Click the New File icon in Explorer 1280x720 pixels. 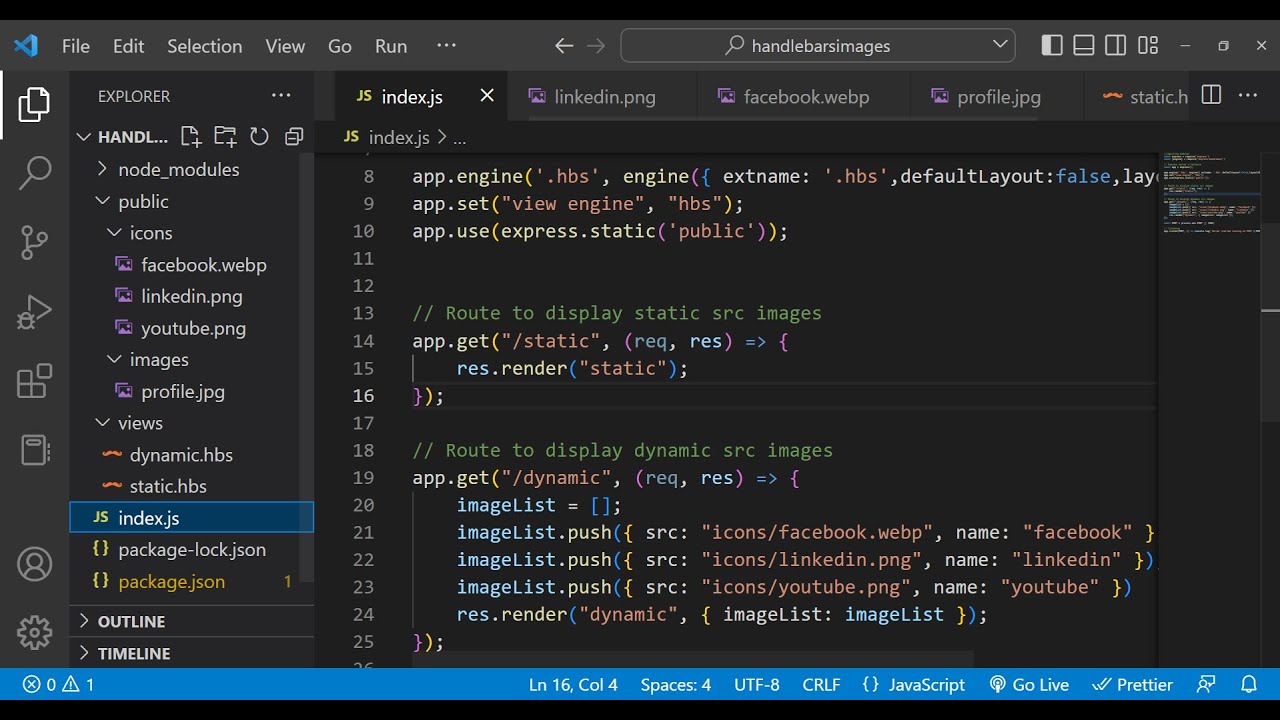pos(190,137)
